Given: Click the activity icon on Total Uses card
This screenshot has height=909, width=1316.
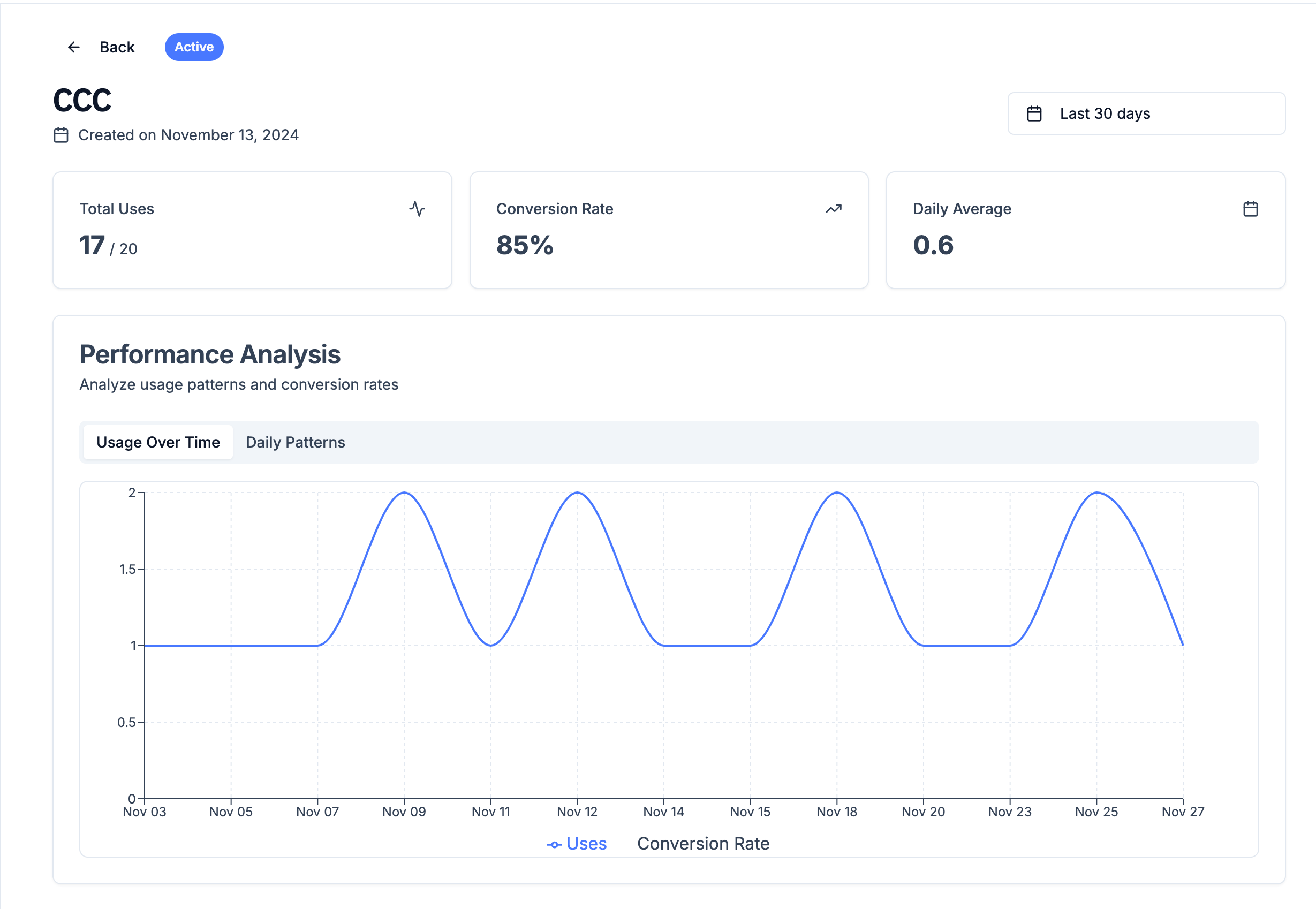Looking at the screenshot, I should point(417,209).
